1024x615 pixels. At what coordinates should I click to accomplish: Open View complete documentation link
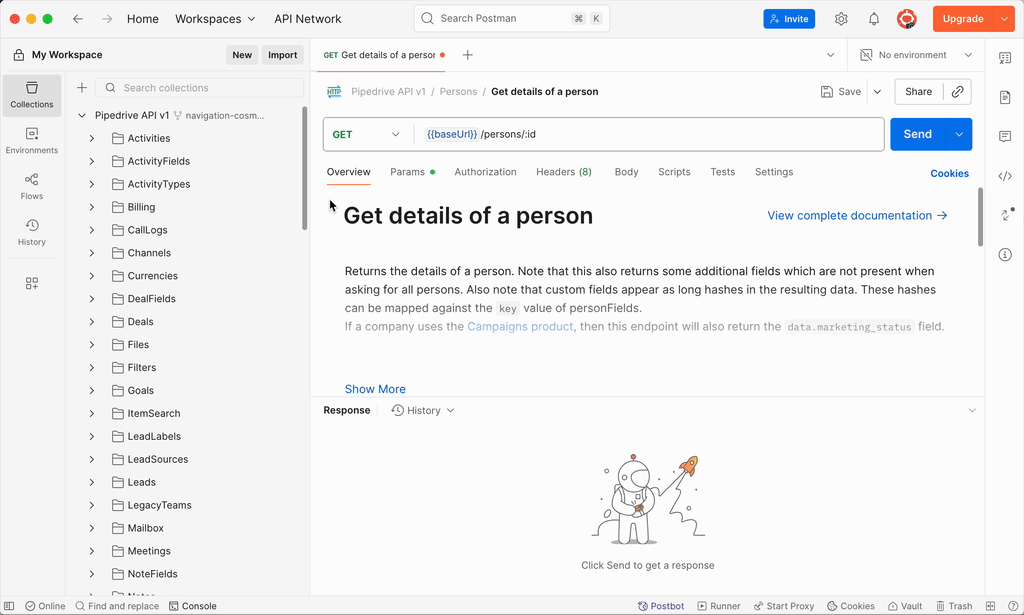857,215
